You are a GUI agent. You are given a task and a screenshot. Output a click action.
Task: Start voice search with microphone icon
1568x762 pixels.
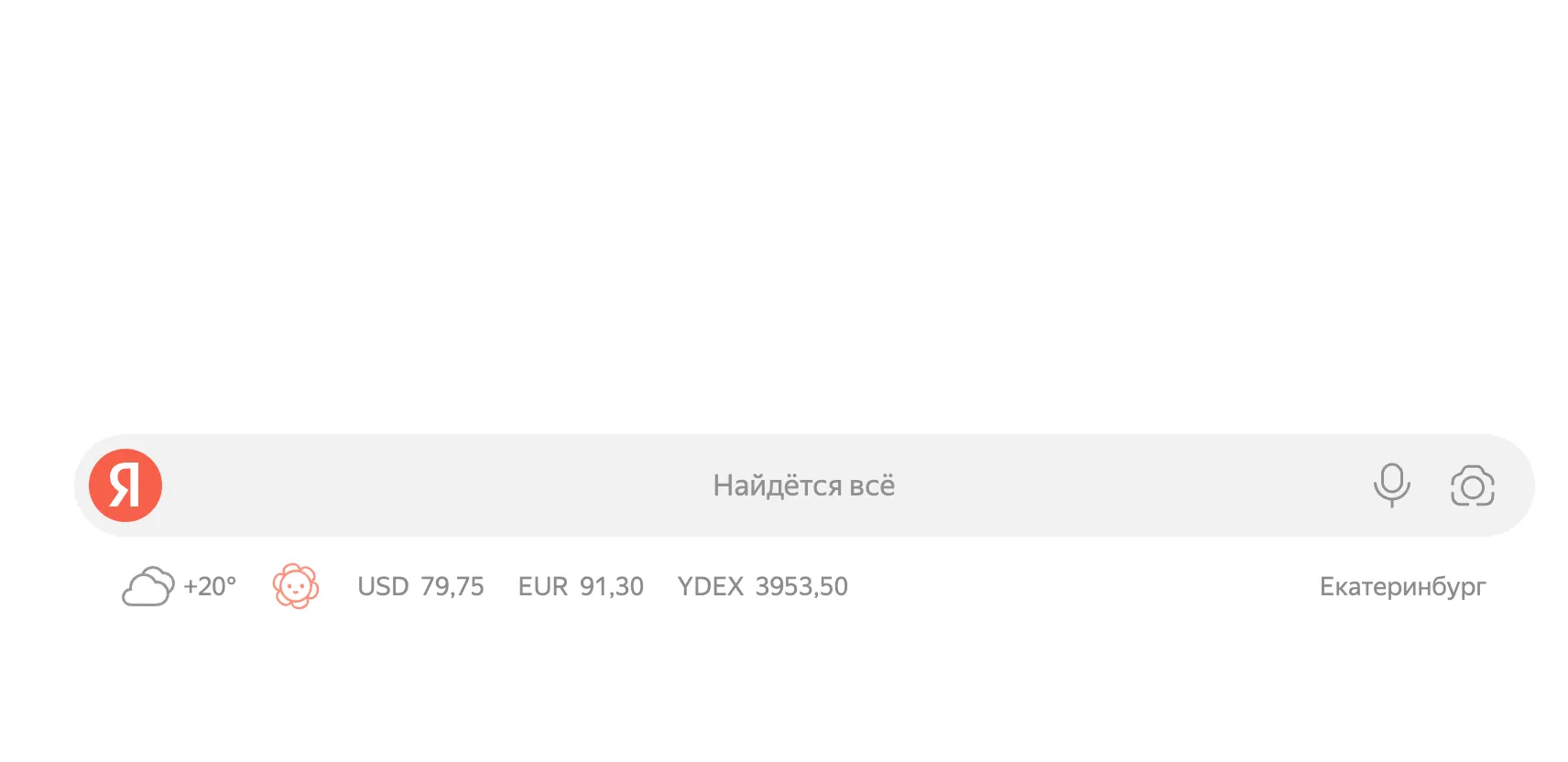(x=1391, y=484)
